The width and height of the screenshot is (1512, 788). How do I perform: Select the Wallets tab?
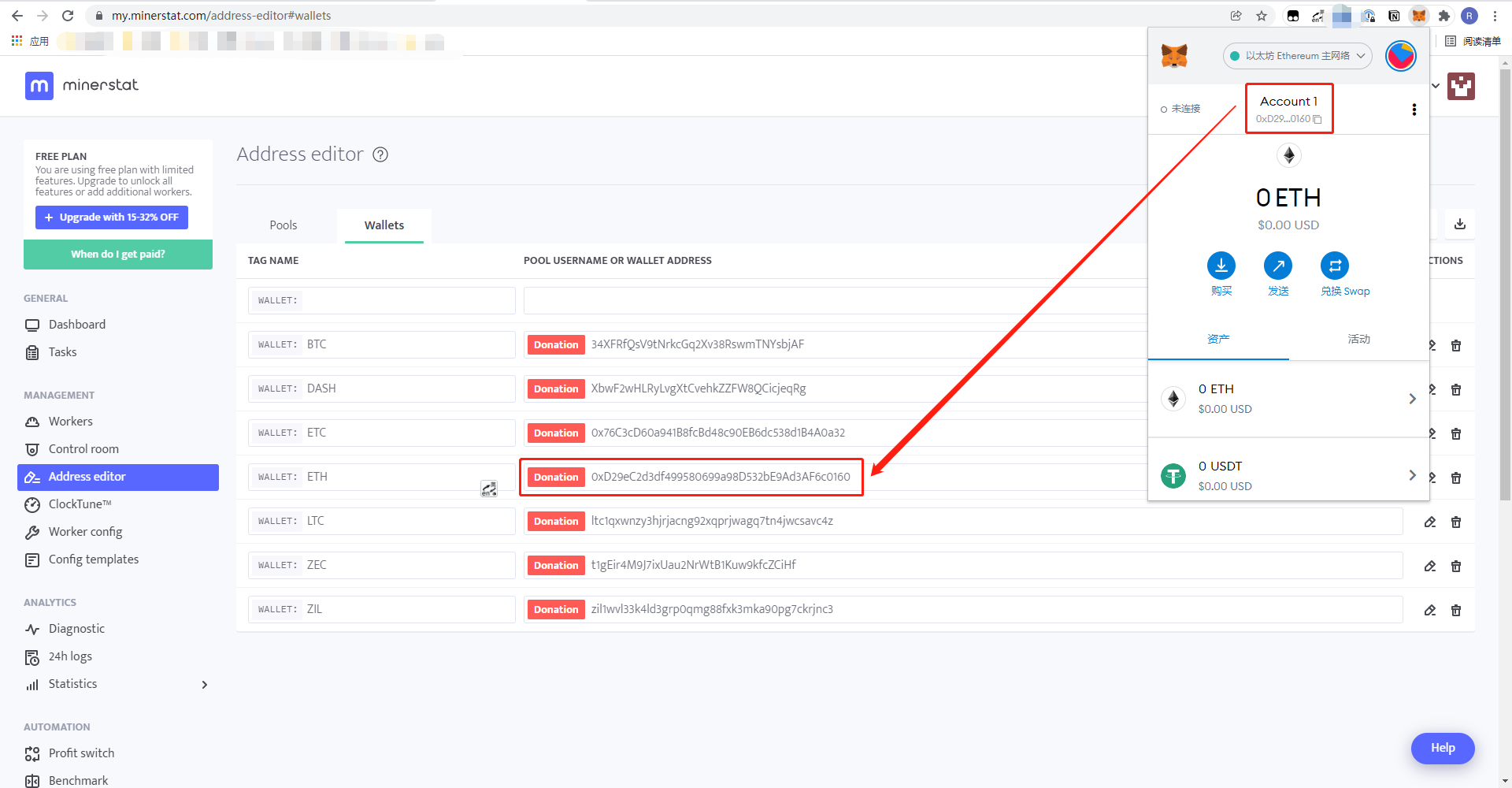pyautogui.click(x=384, y=225)
